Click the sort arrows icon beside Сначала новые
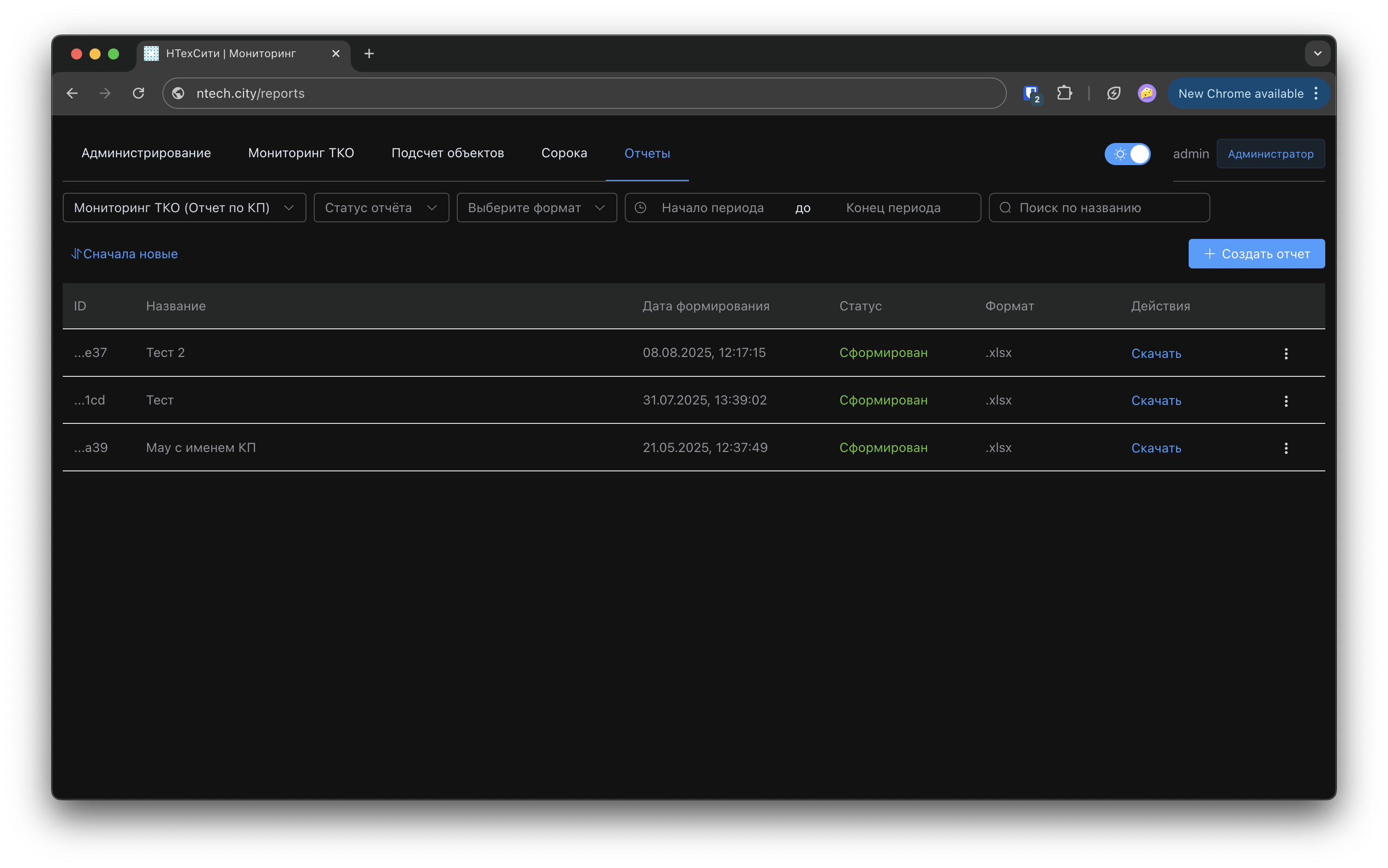 coord(76,254)
